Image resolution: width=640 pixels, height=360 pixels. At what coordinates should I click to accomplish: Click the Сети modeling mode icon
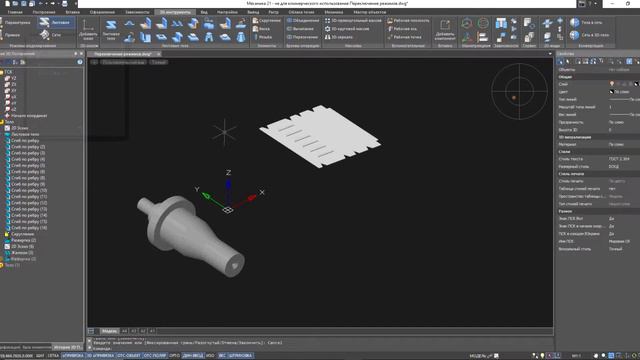pos(44,35)
